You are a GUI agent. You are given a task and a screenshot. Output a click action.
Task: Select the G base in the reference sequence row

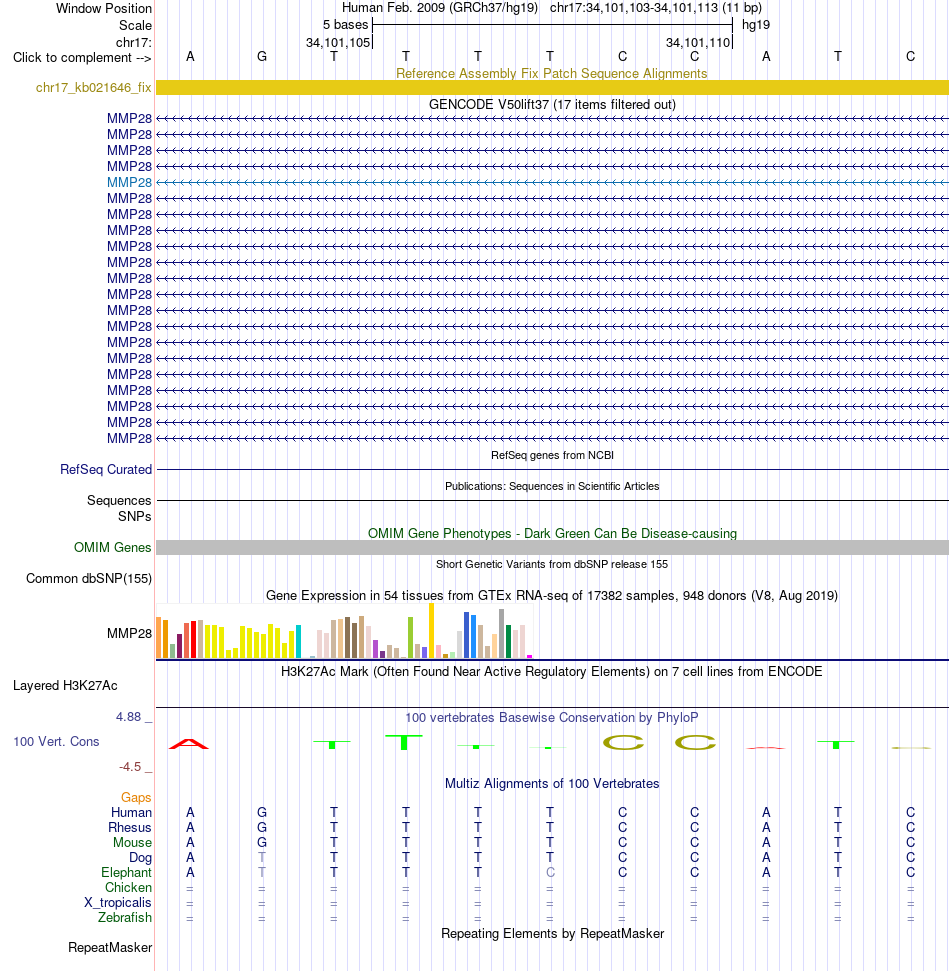pyautogui.click(x=262, y=57)
